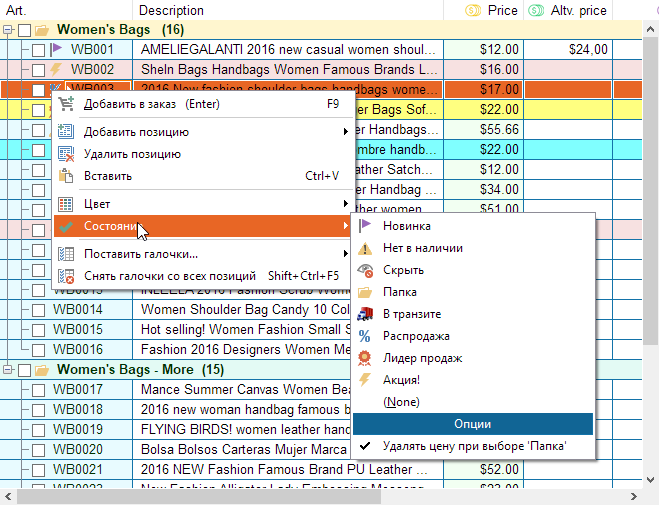659x505 pixels.
Task: Choose Добавить в заказ (Enter) menu item
Action: [201, 104]
